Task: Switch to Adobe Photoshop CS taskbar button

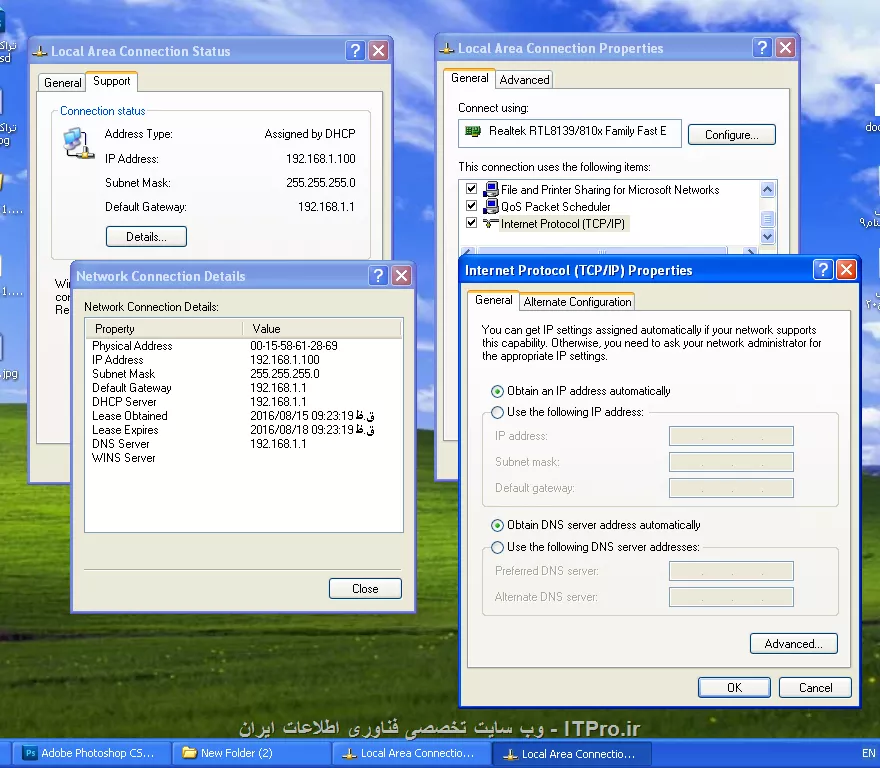Action: click(90, 753)
